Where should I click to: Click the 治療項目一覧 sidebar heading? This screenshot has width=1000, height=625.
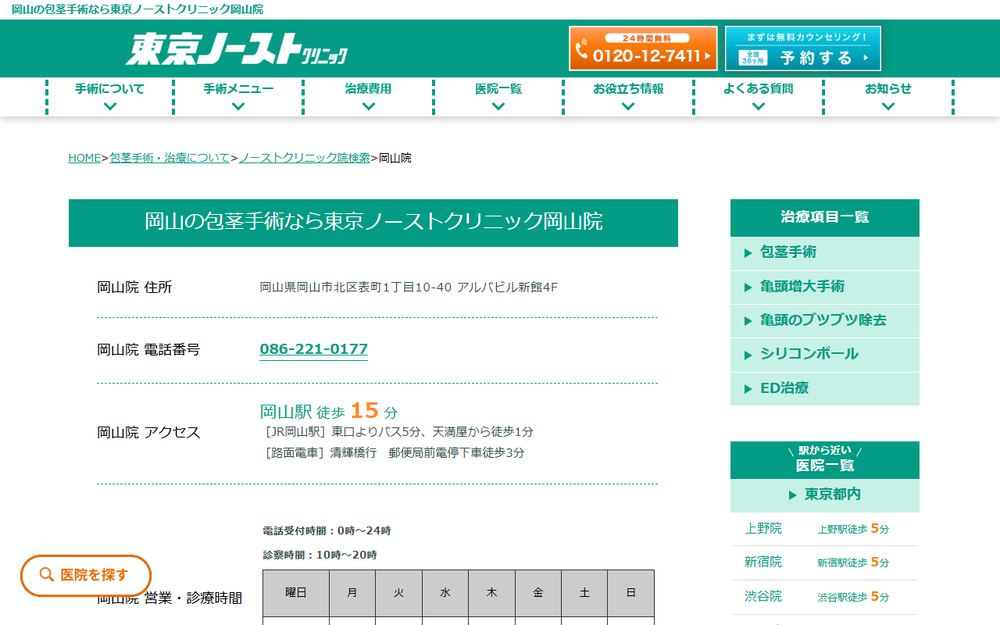[x=825, y=217]
